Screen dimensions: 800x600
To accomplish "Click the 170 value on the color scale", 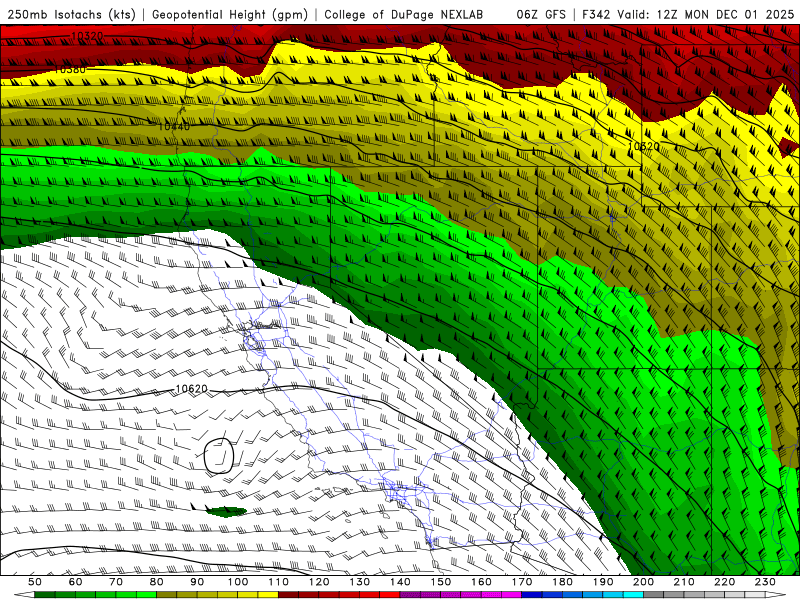I will pyautogui.click(x=521, y=582).
